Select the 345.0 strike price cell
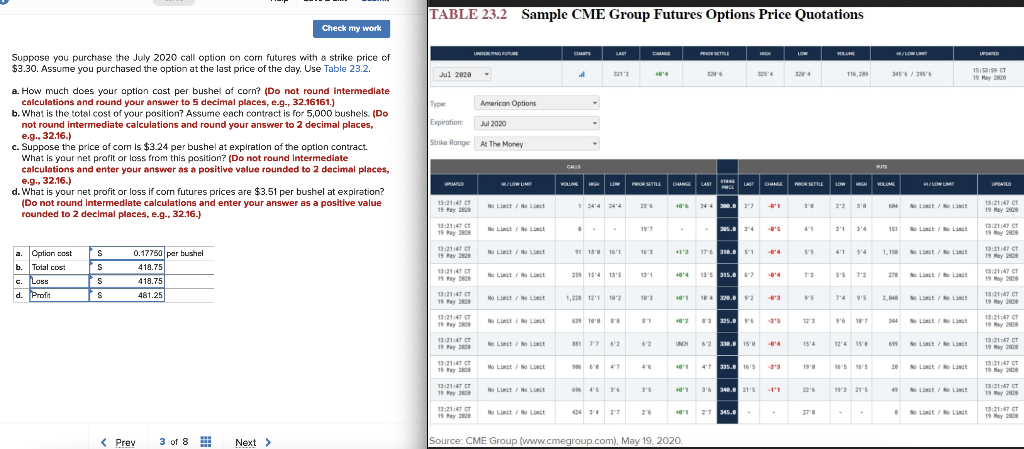 pos(728,412)
